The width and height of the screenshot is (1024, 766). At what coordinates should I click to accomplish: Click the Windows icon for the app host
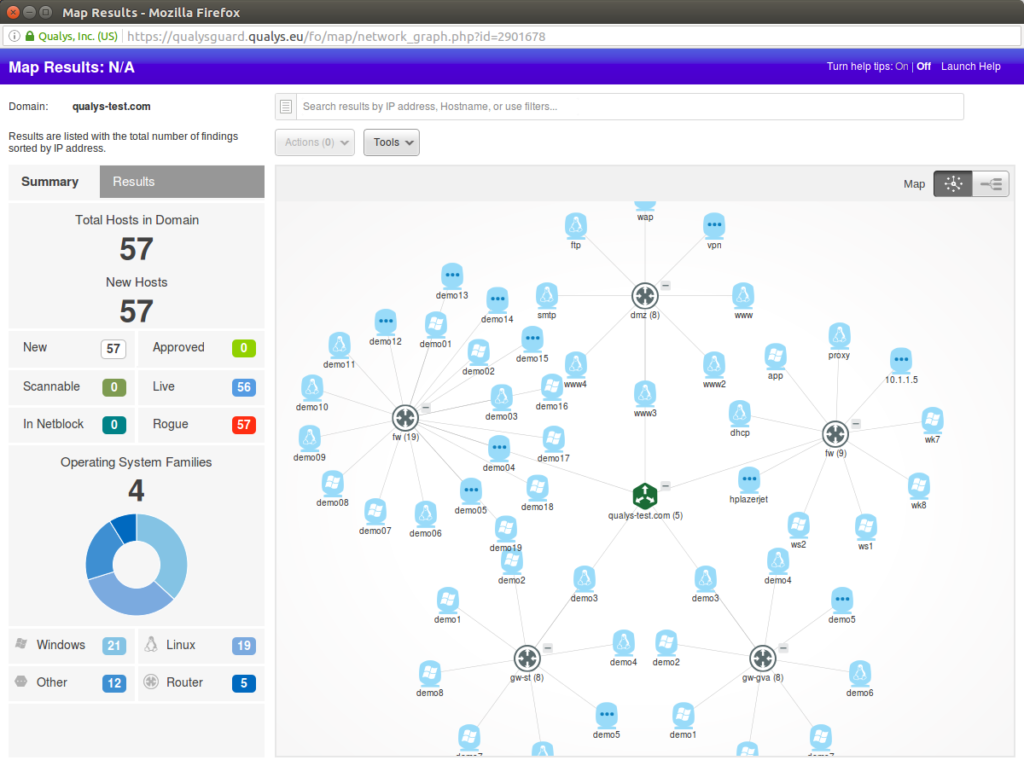[775, 356]
